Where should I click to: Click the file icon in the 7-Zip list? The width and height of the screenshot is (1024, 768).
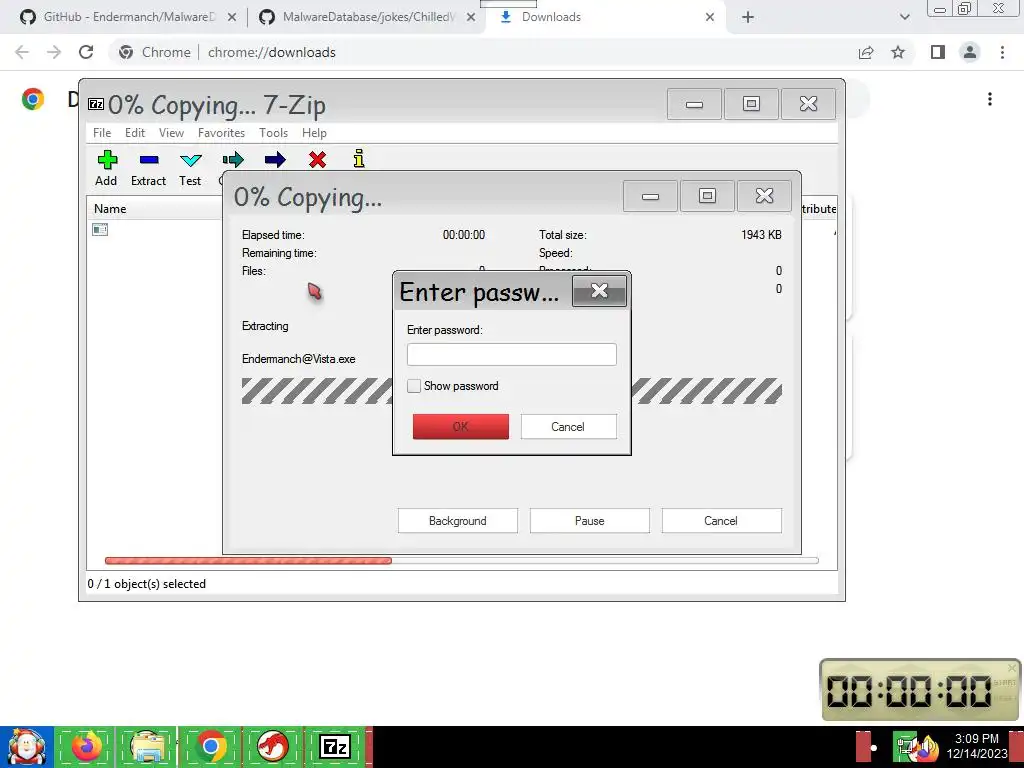[x=100, y=229]
